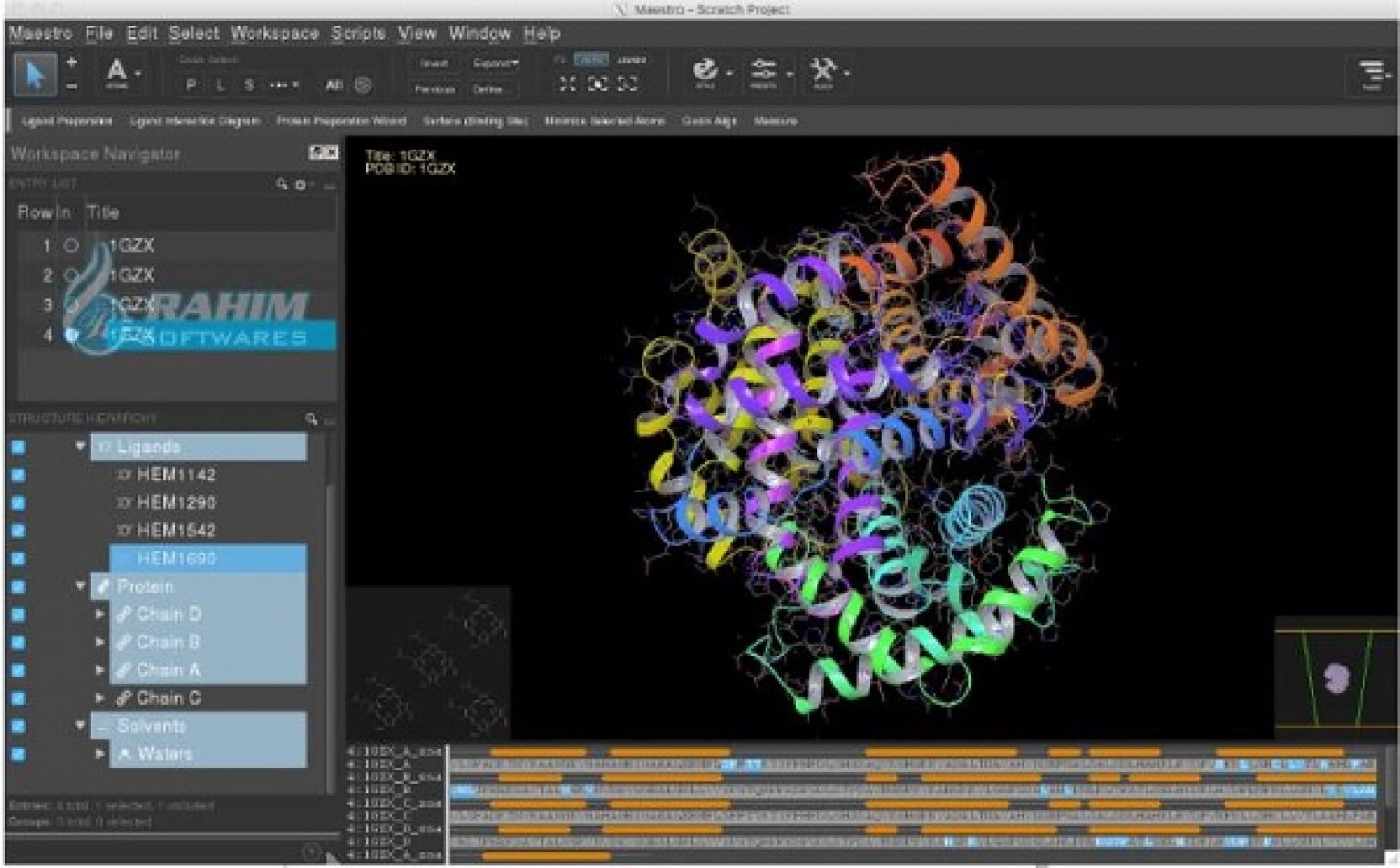
Task: Open the Scripts menu
Action: 357,33
